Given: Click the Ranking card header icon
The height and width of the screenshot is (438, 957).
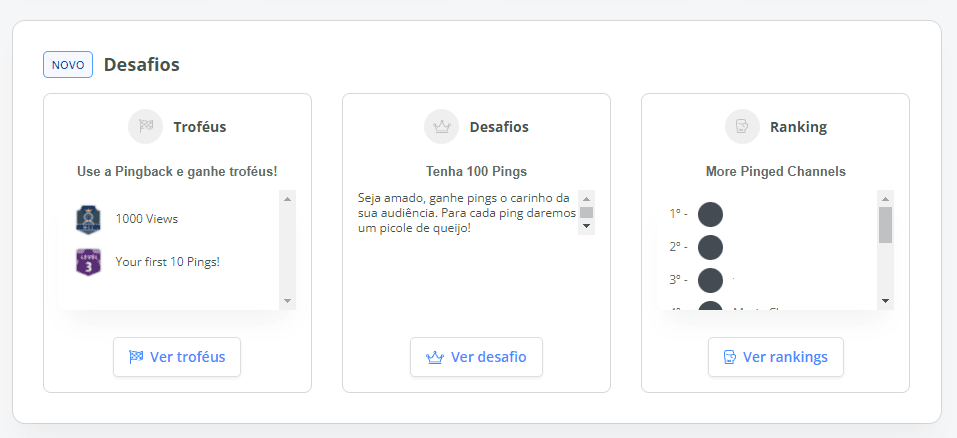Looking at the screenshot, I should tap(742, 127).
